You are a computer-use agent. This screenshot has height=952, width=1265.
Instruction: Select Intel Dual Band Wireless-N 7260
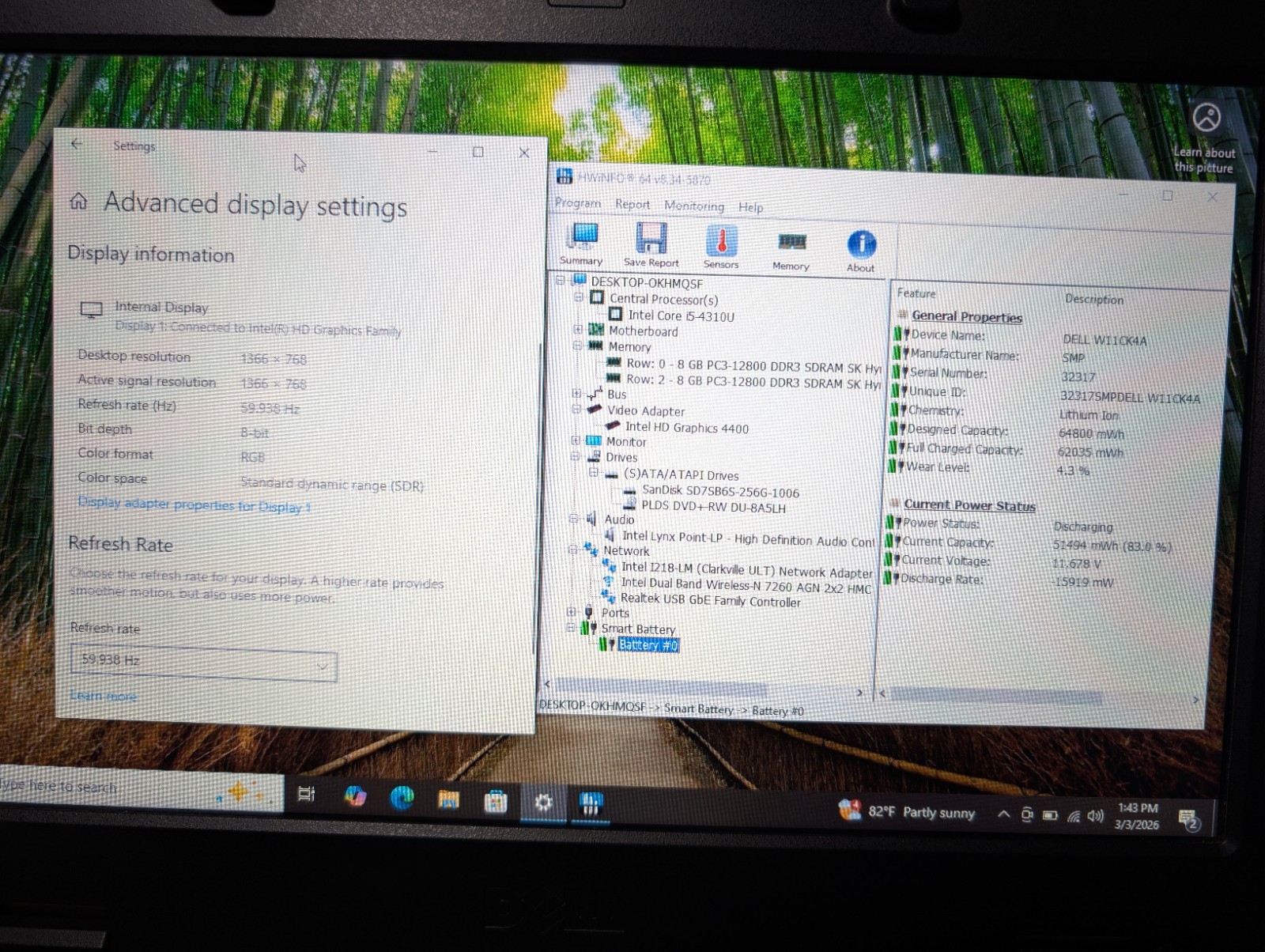[x=746, y=585]
